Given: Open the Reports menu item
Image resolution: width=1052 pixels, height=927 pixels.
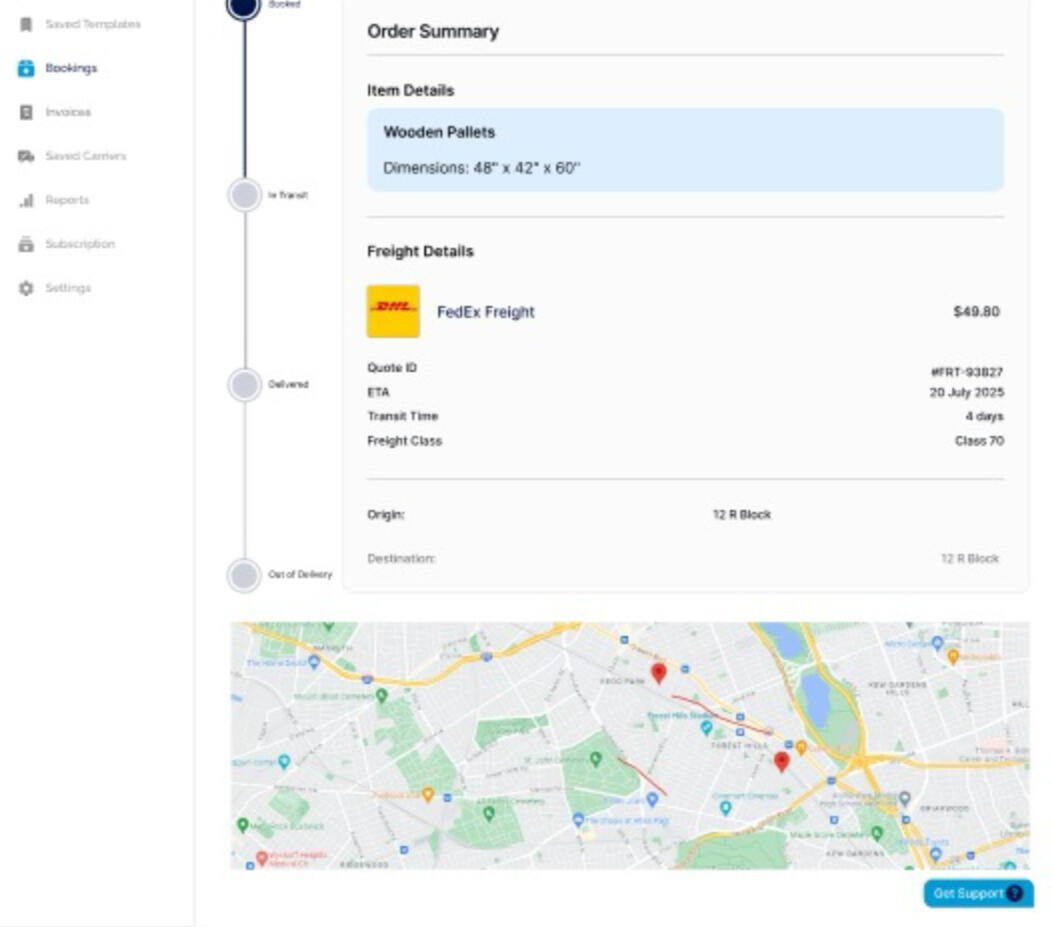Looking at the screenshot, I should coord(67,200).
